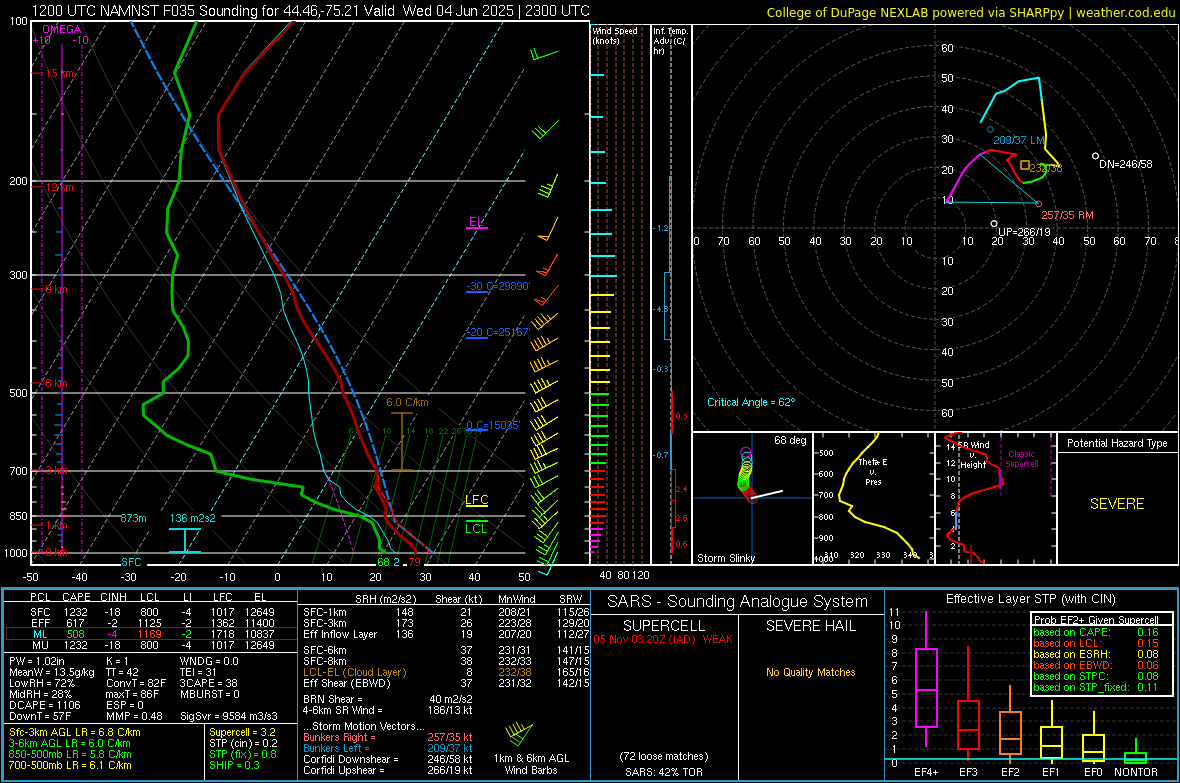This screenshot has width=1180, height=783.
Task: Select the yellow LFC level label
Action: pyautogui.click(x=476, y=500)
